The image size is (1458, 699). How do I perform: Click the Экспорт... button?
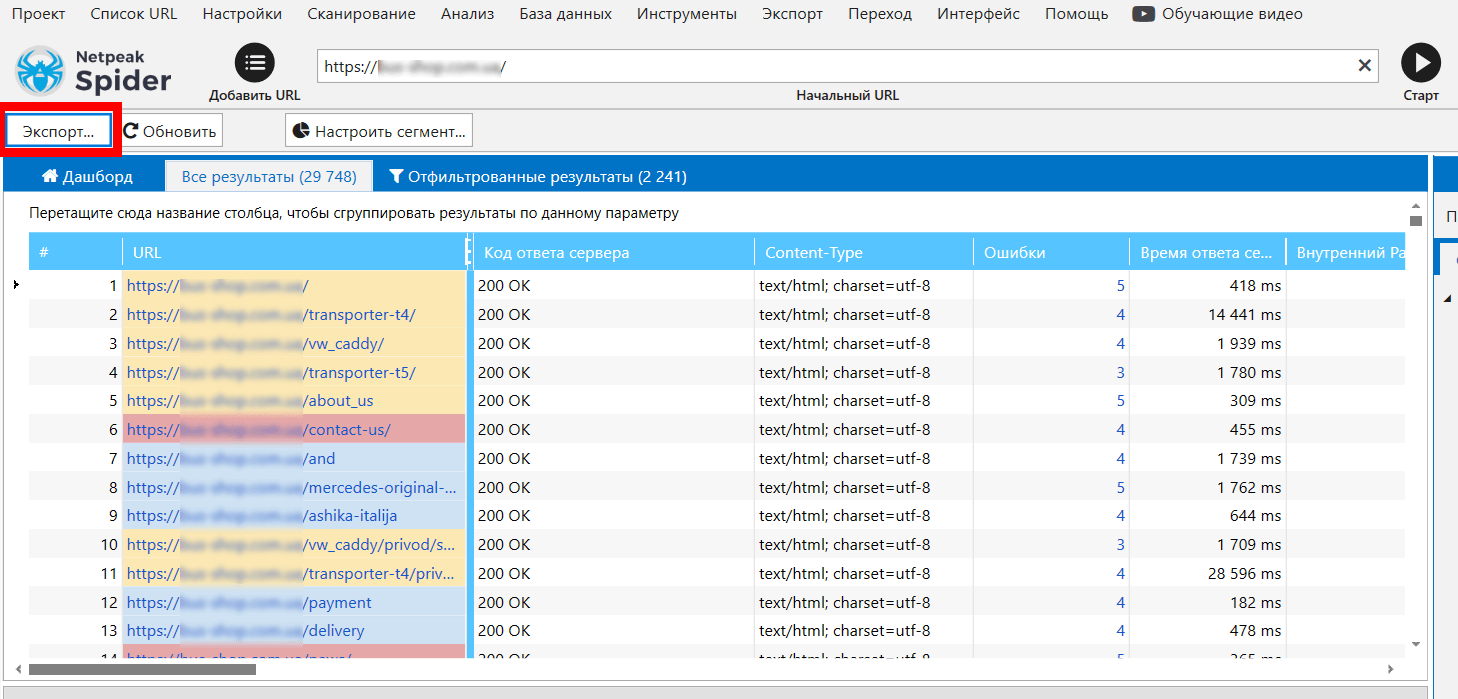click(x=59, y=131)
